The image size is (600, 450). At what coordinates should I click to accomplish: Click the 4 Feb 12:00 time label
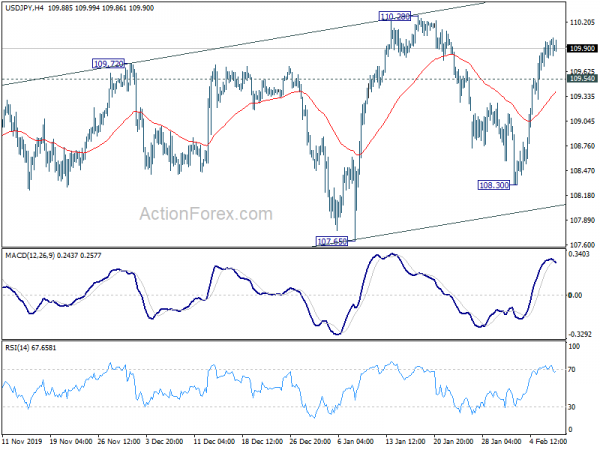[548, 441]
